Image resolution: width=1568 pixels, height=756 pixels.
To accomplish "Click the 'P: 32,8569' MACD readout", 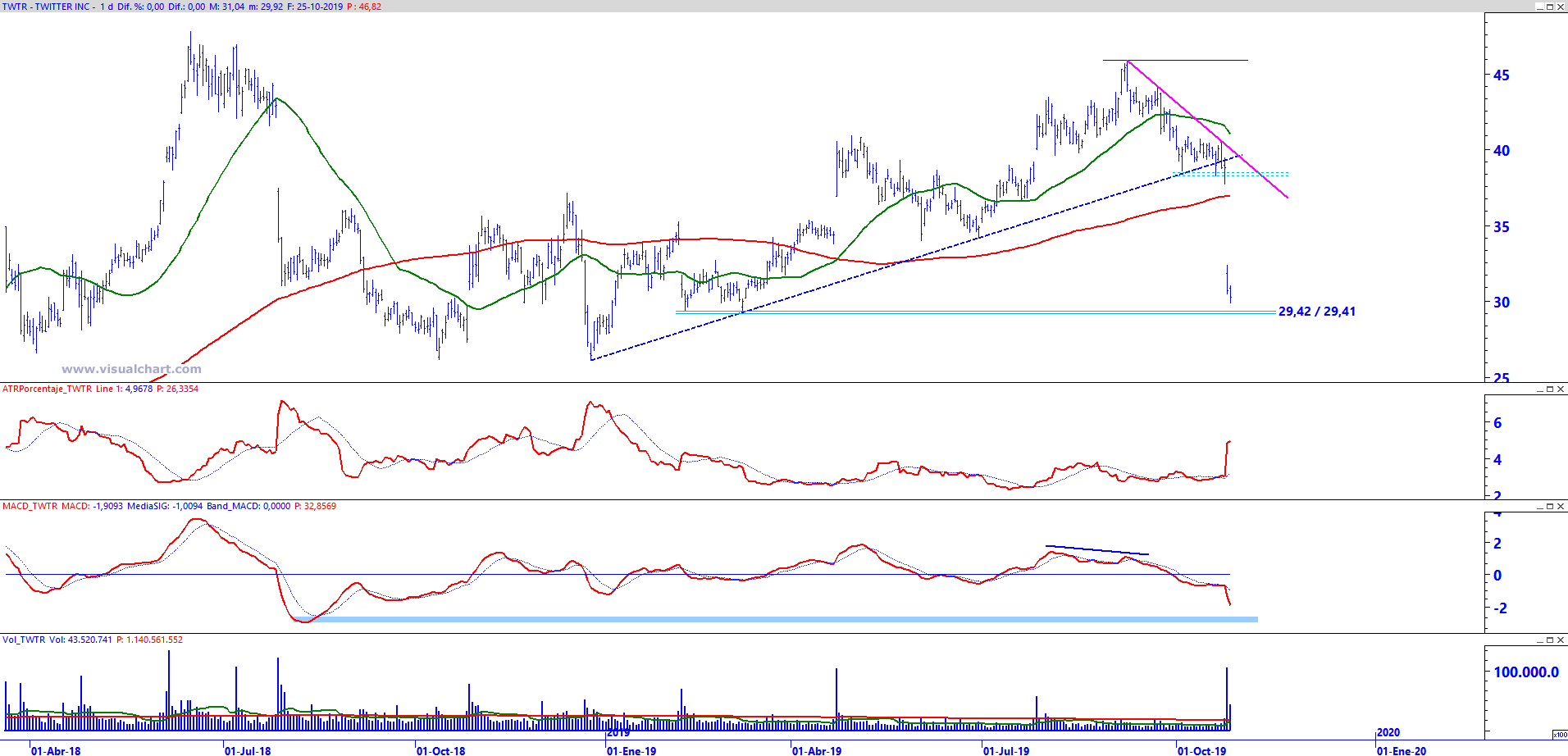I will [315, 506].
